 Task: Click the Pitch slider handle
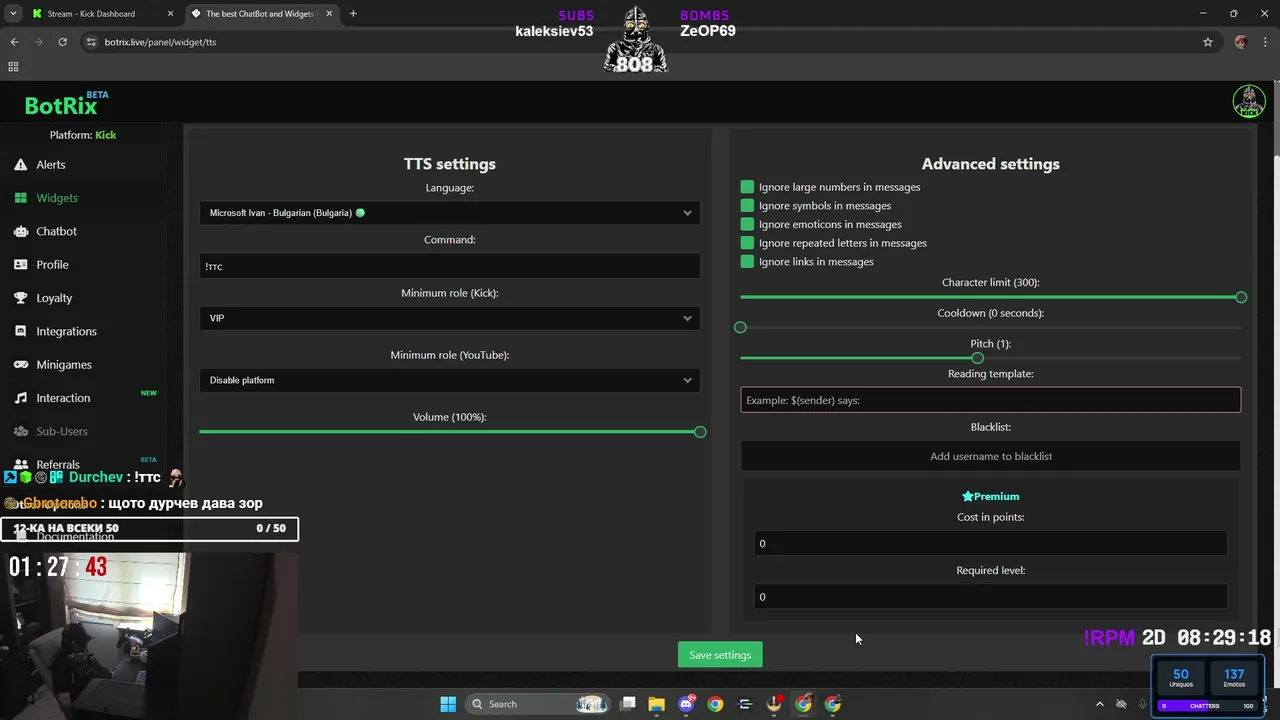pos(977,358)
